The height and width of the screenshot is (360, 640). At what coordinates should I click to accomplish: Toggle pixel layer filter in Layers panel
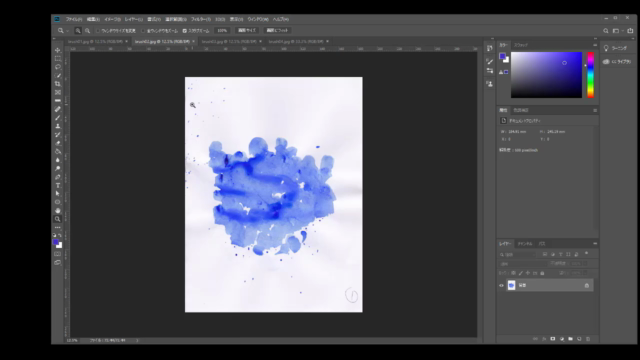point(544,254)
